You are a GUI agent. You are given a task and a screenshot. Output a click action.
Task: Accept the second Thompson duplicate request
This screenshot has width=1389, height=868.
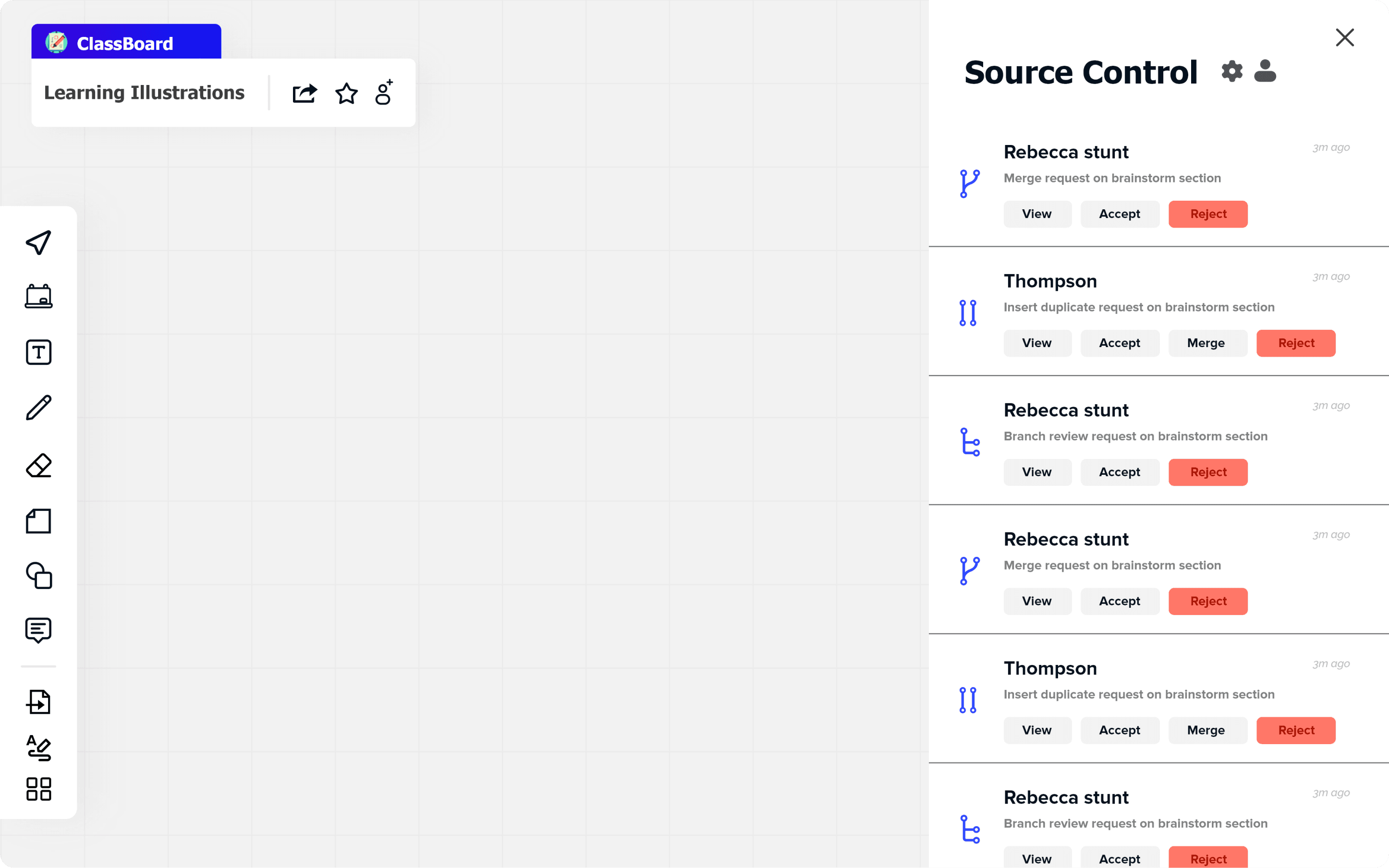[x=1120, y=731]
